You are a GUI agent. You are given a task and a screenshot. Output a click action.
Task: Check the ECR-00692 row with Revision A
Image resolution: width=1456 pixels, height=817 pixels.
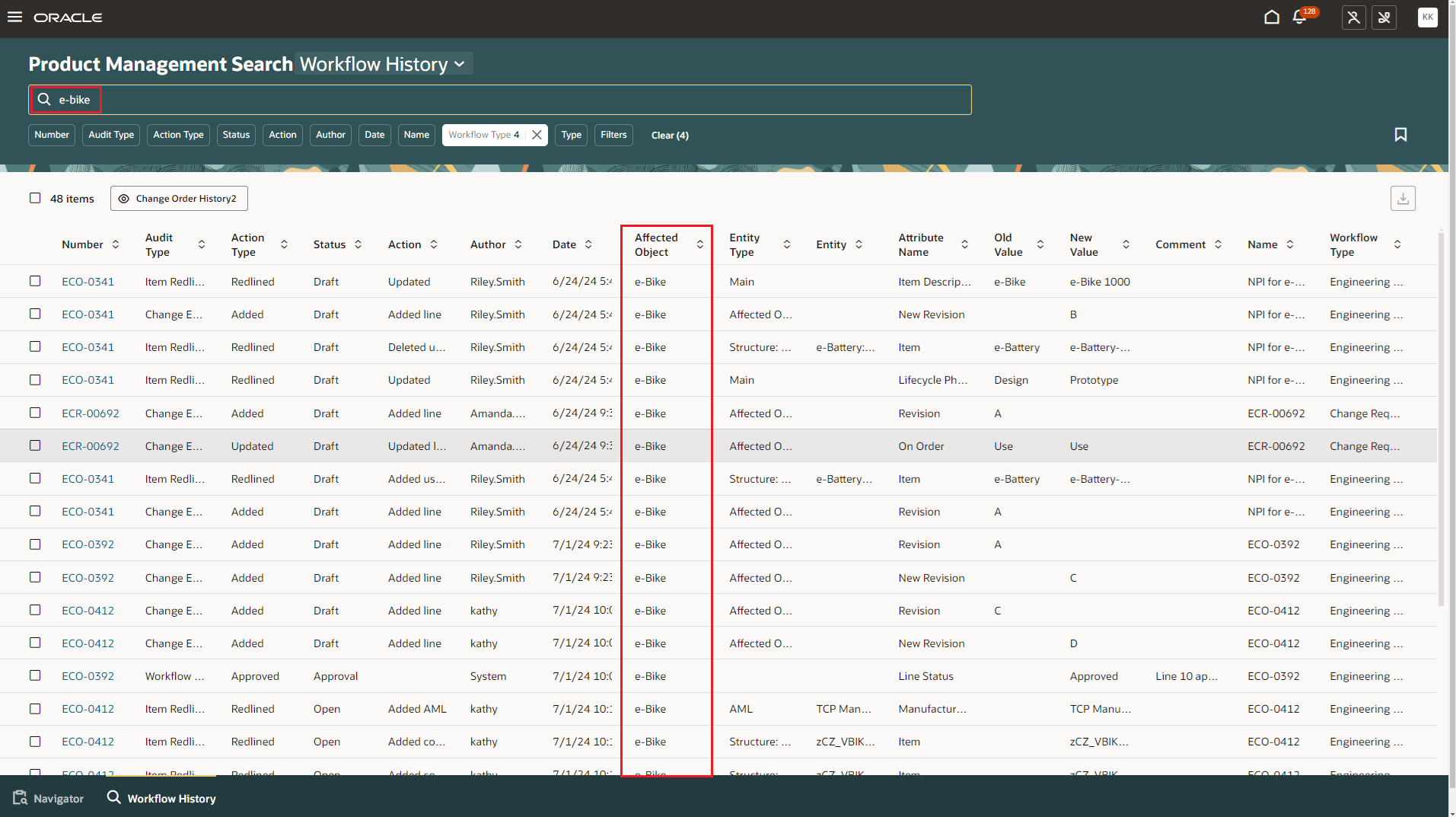[x=35, y=413]
